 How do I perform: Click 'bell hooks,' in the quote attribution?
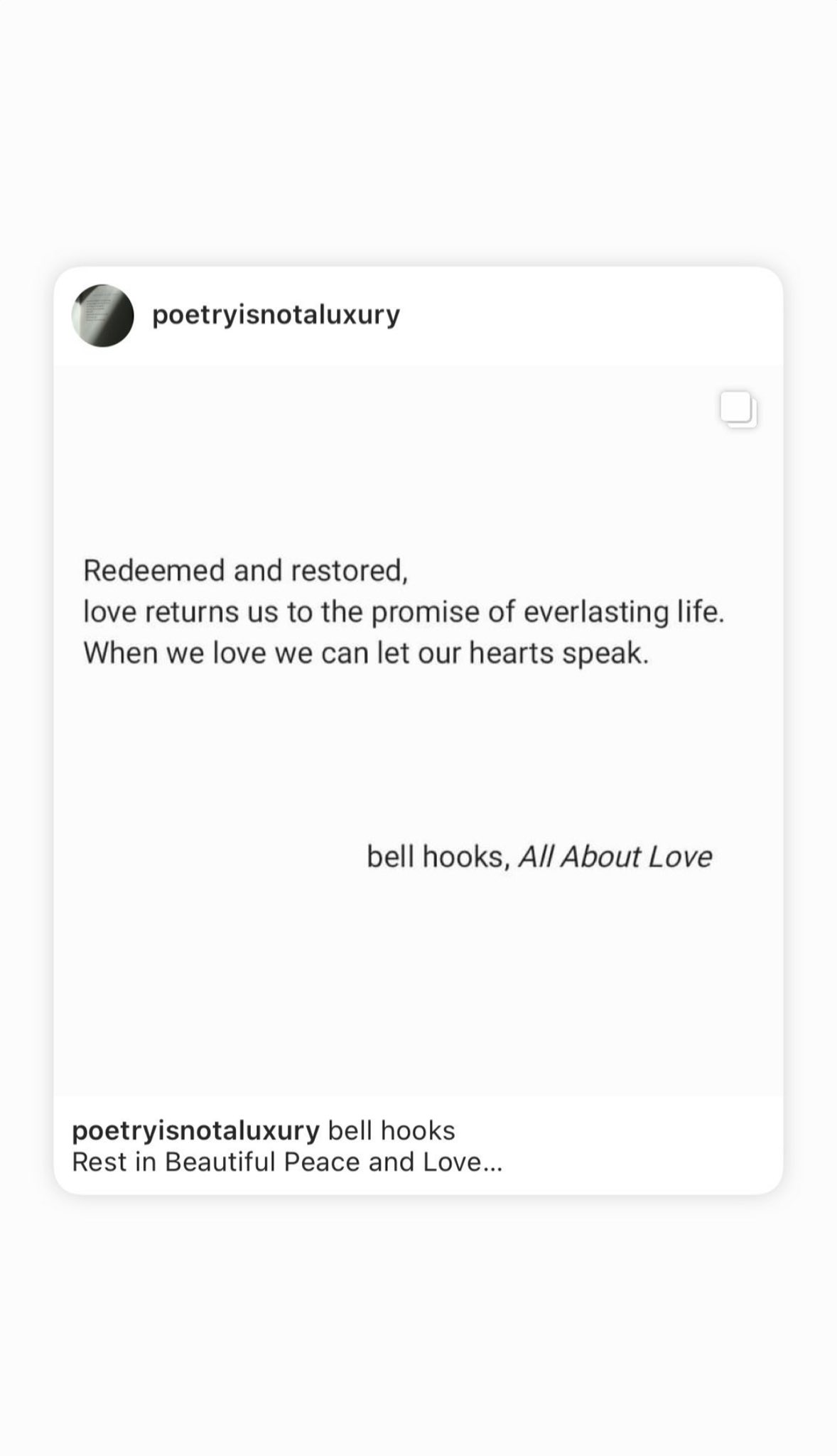tap(438, 857)
